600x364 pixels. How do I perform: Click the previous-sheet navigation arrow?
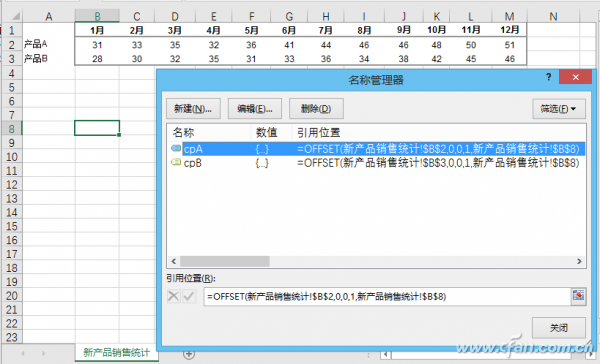(23, 353)
